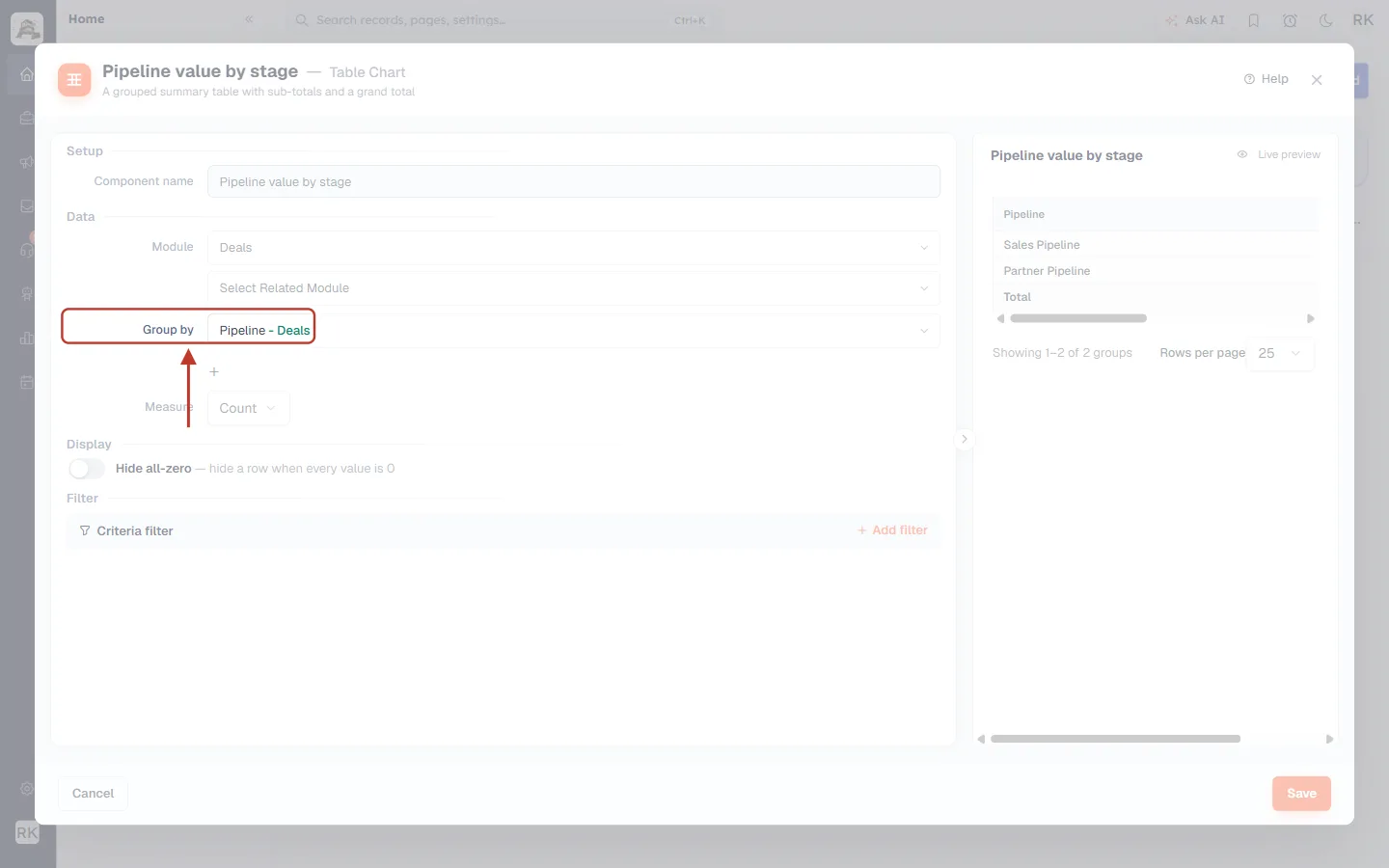
Task: Collapse the sidebar with the double chevron
Action: [249, 19]
